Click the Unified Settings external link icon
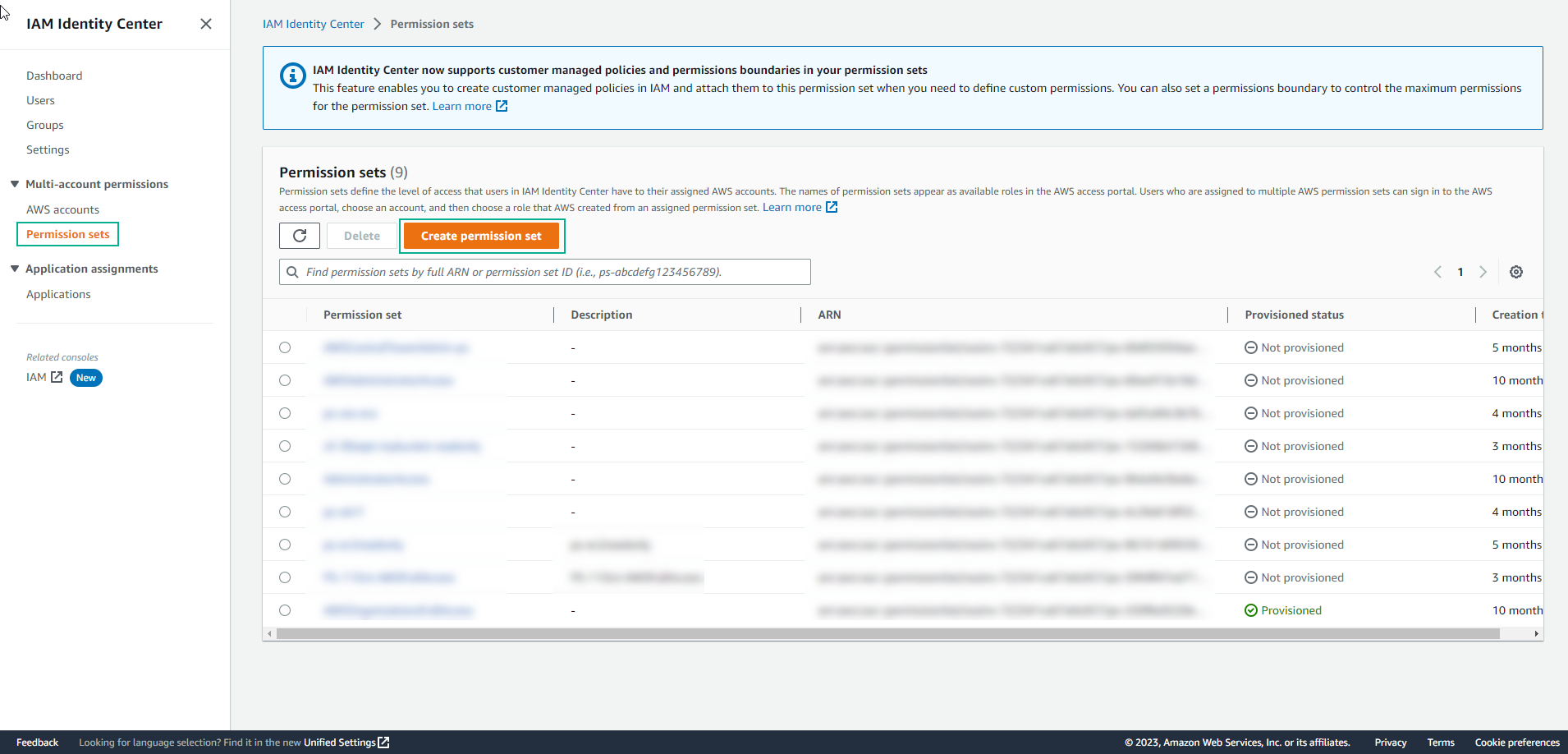1568x754 pixels. tap(383, 743)
